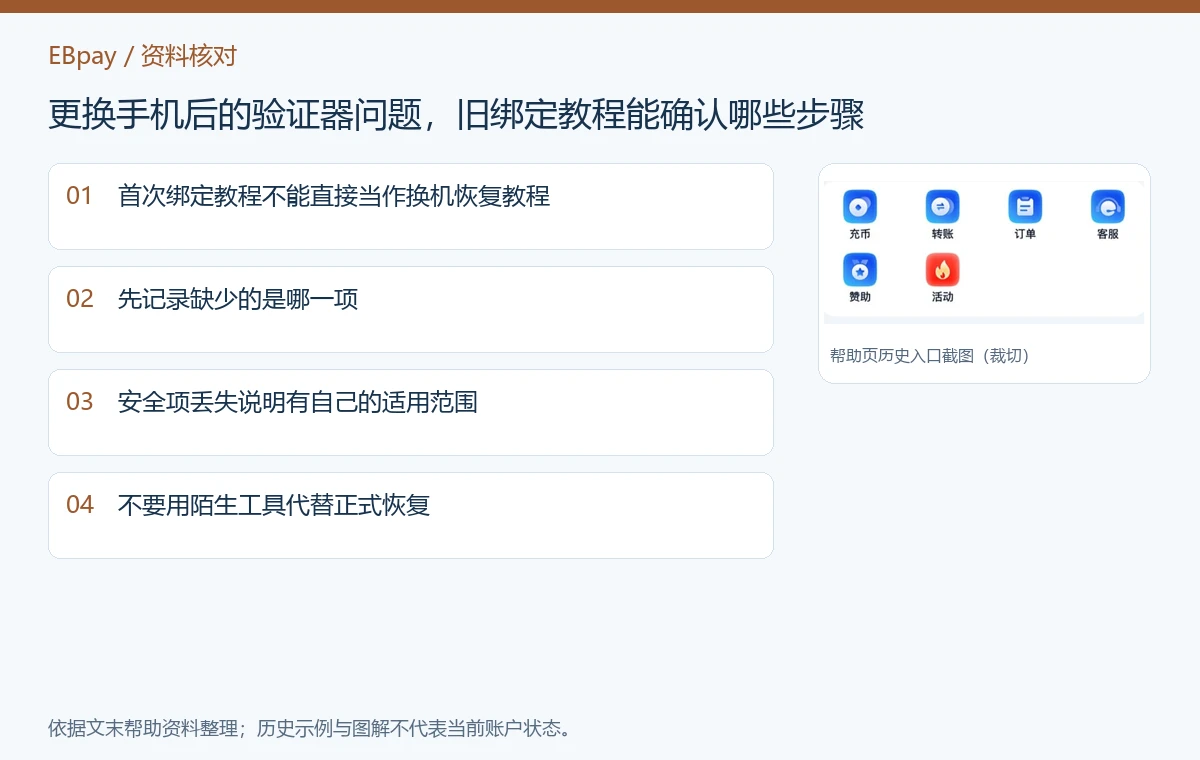Select card 02 先记录缺少的是哪一项
Viewport: 1200px width, 760px height.
pyautogui.click(x=411, y=309)
